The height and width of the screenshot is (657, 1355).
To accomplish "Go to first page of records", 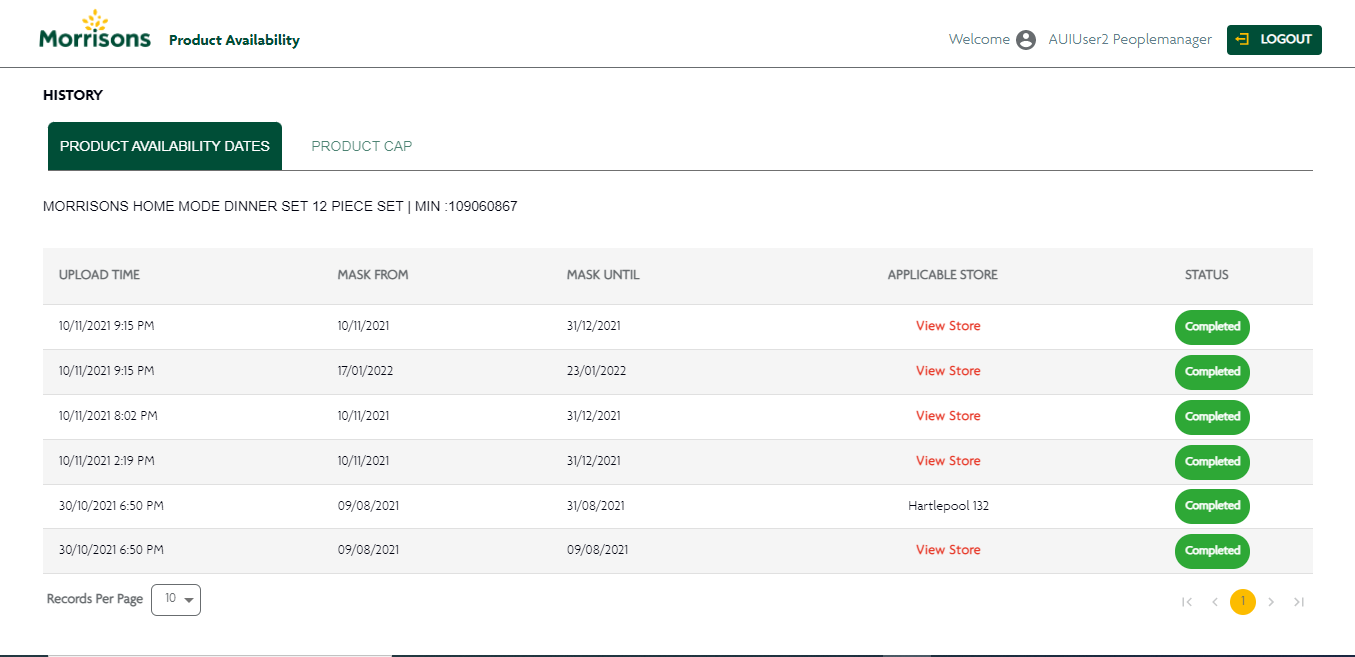I will (x=1187, y=602).
